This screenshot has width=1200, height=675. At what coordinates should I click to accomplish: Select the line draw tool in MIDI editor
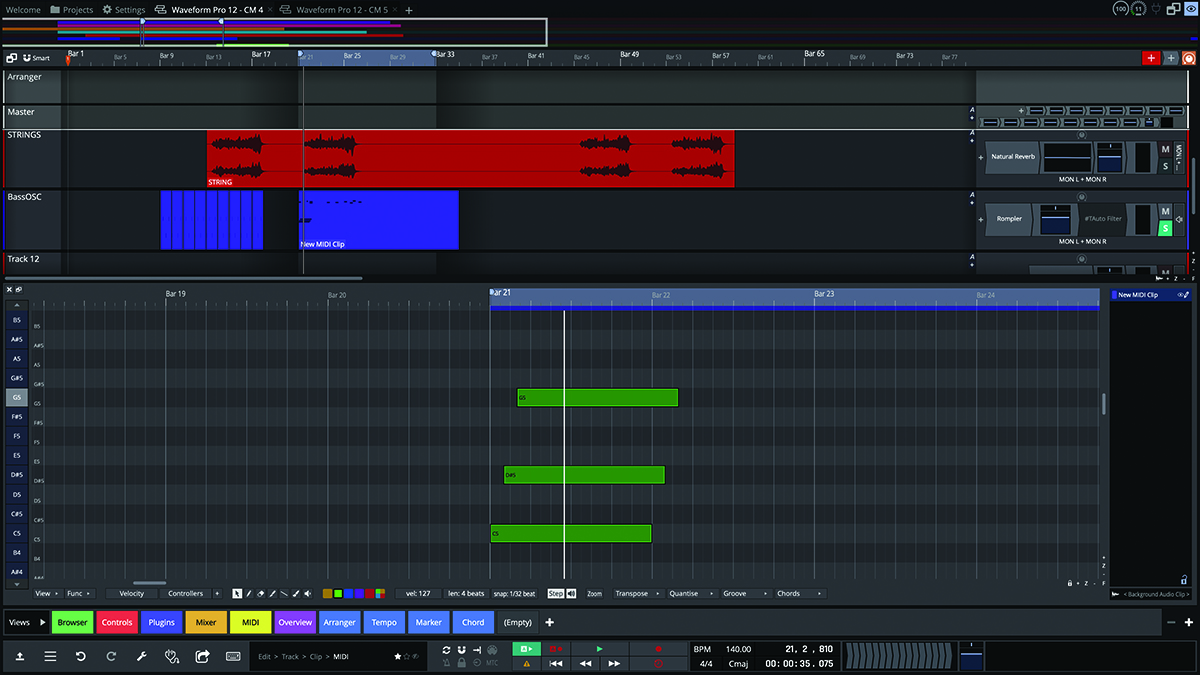tap(284, 594)
